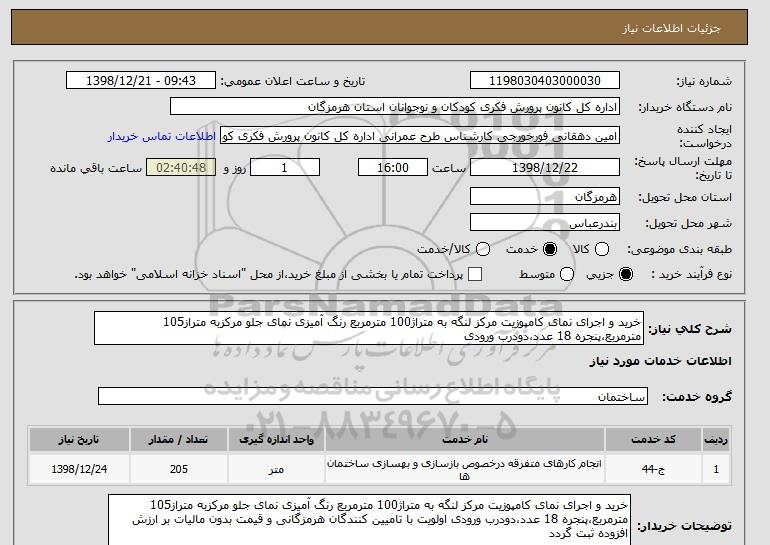Click the announcement date field 1398/12/21 - 09:43

tap(141, 81)
